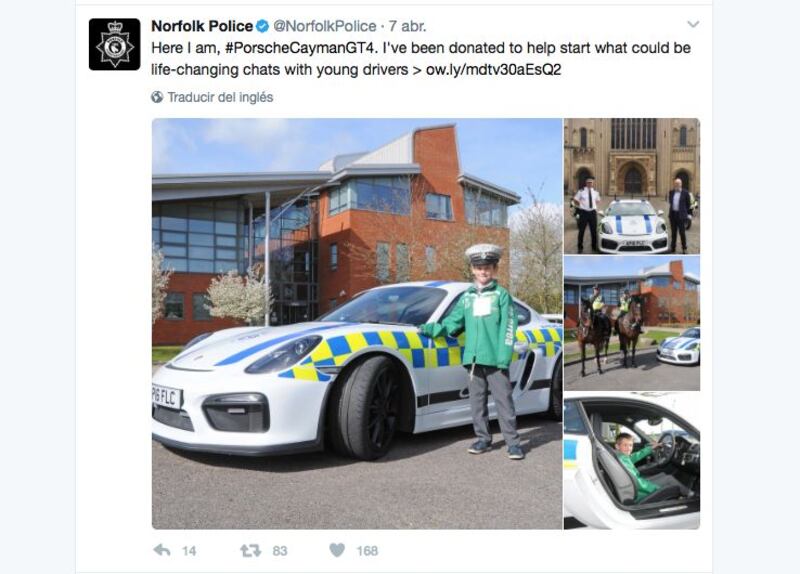Open photo of boy inside car
This screenshot has height=574, width=800.
pos(632,461)
